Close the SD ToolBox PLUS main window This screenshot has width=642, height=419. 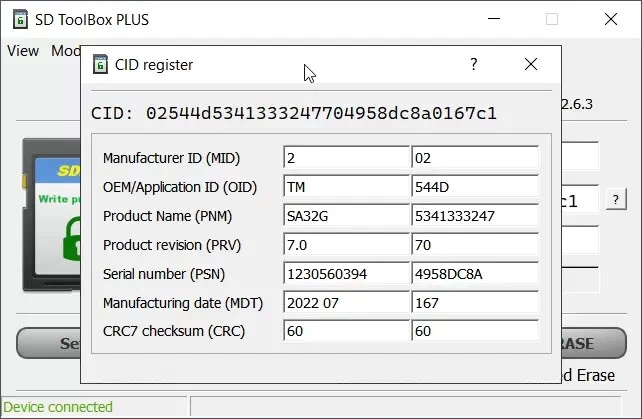610,20
